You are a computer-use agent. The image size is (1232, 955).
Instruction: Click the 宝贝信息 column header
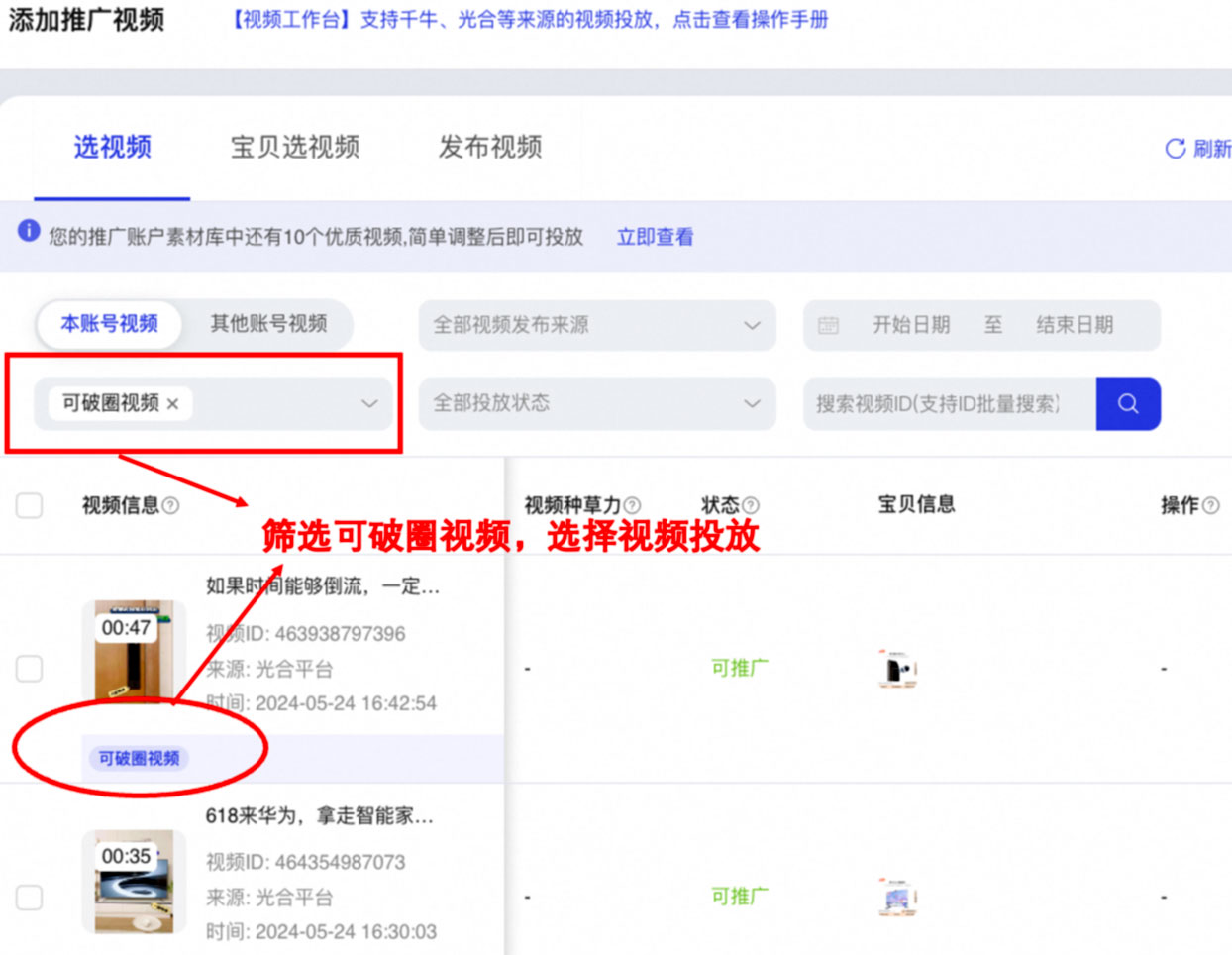coord(917,505)
